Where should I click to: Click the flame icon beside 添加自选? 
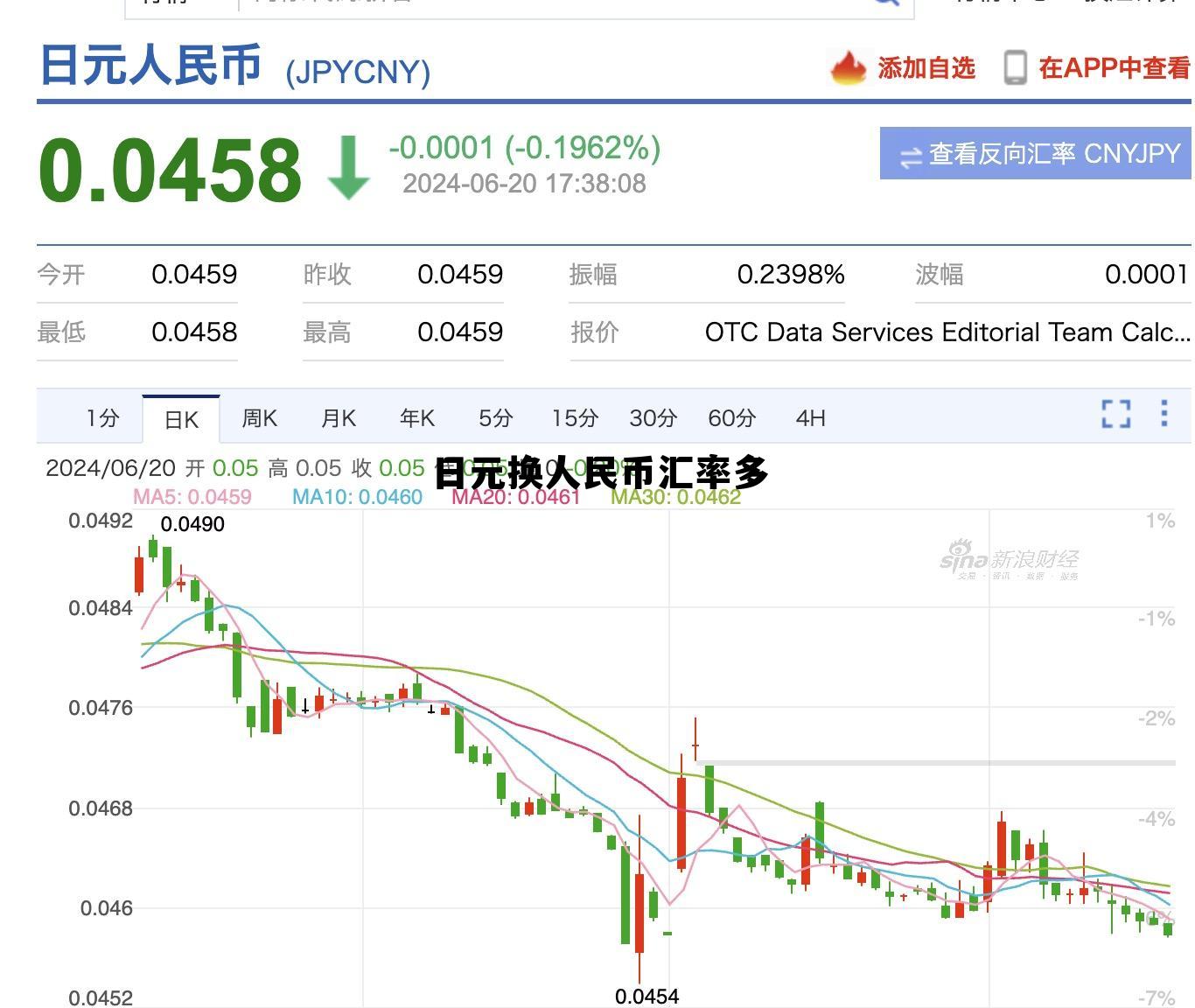(x=847, y=67)
